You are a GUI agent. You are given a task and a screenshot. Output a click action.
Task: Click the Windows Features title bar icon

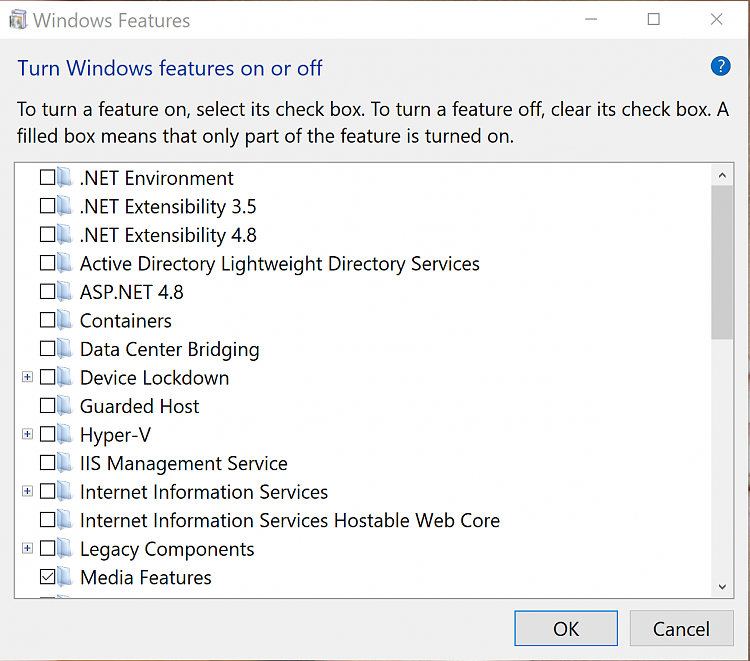click(18, 20)
